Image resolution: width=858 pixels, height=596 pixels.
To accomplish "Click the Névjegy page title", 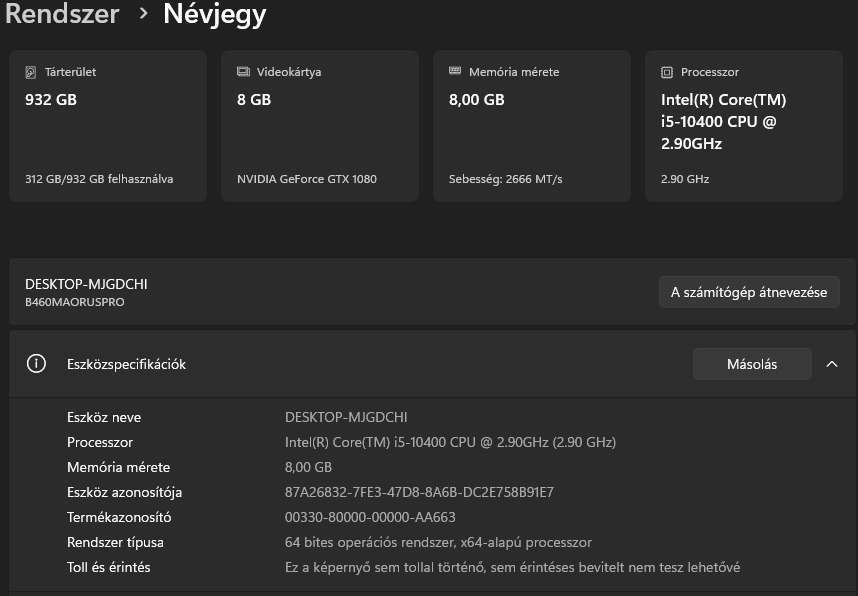I will 214,14.
